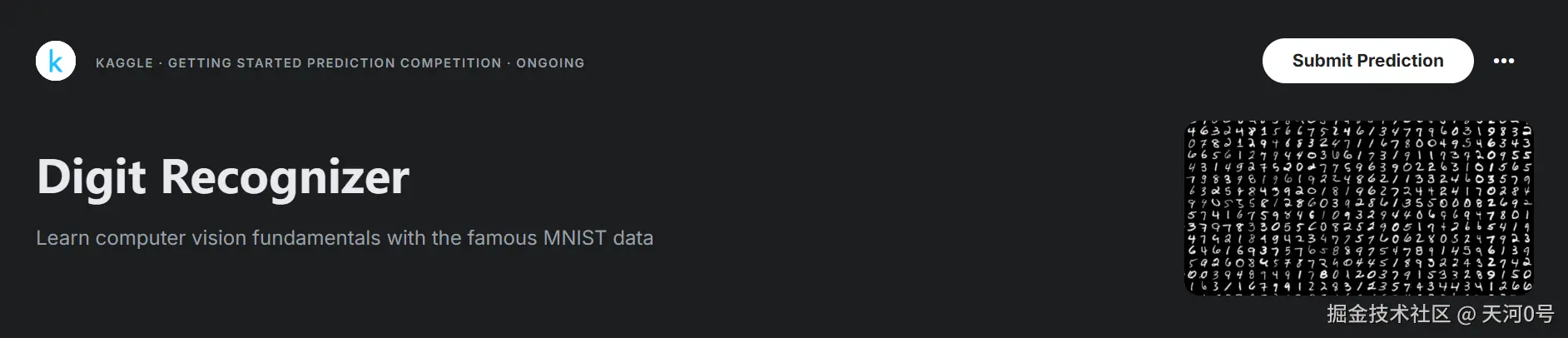This screenshot has width=1568, height=338.
Task: Click the bottom row of digits in the thumbnail
Action: (1358, 286)
